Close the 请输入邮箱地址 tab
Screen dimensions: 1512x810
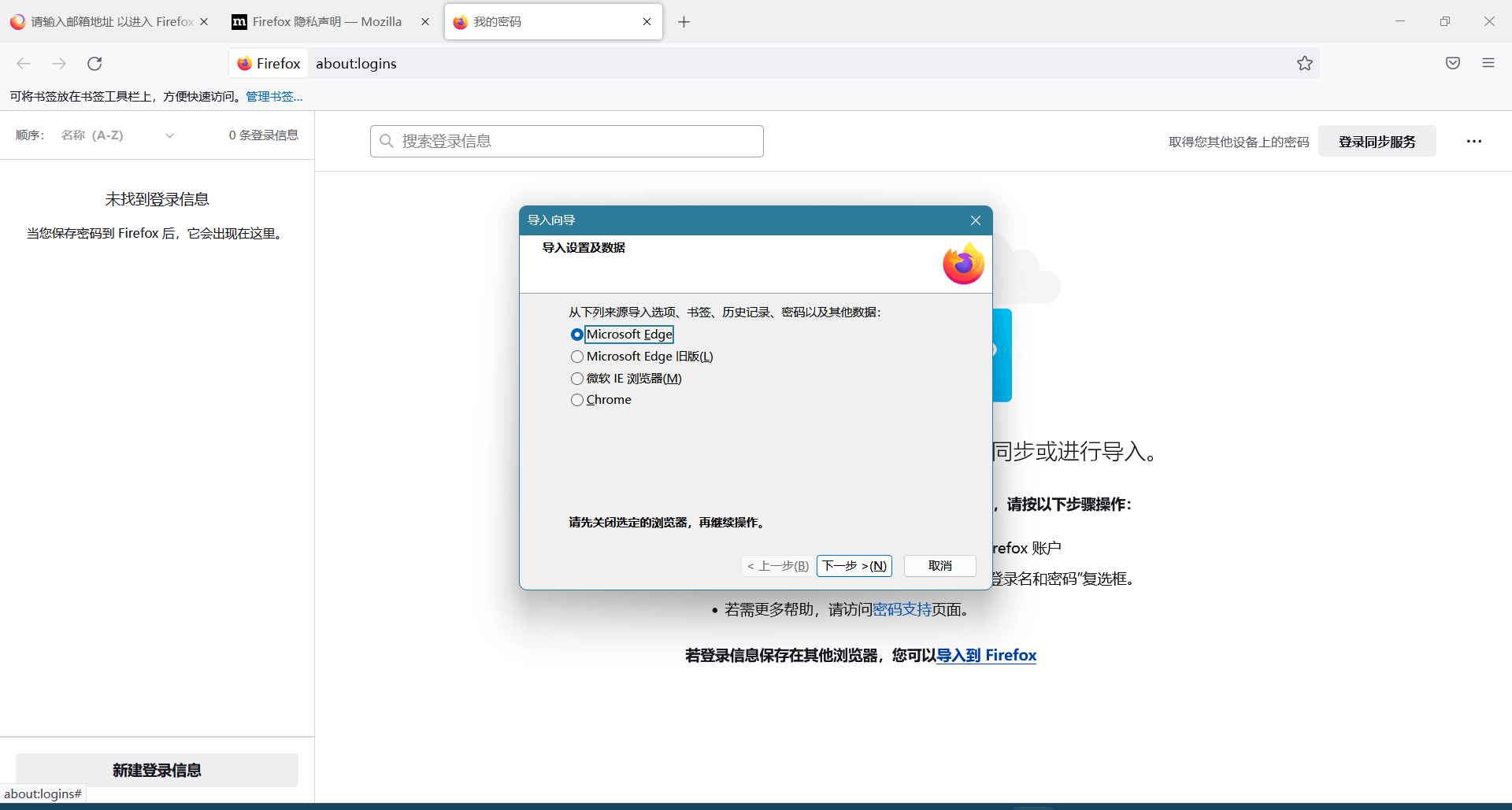tap(204, 22)
